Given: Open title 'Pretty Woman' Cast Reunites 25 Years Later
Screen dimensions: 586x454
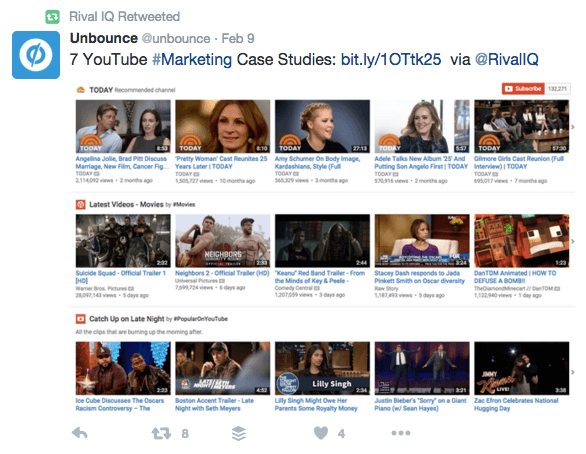Looking at the screenshot, I should point(221,163).
